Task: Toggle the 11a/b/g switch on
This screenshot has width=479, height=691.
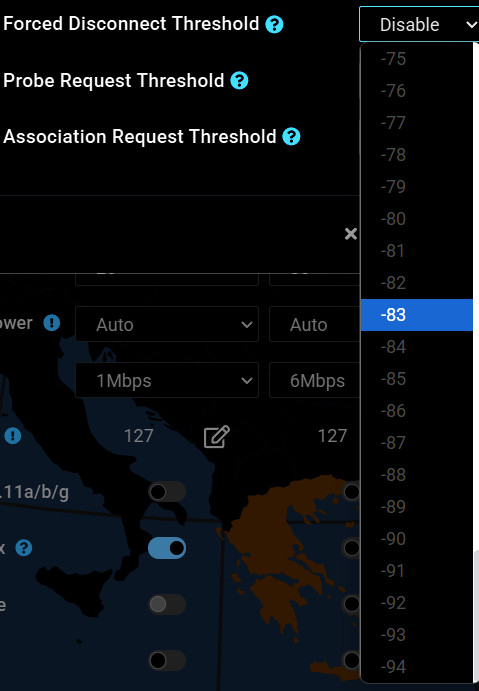Action: [167, 492]
